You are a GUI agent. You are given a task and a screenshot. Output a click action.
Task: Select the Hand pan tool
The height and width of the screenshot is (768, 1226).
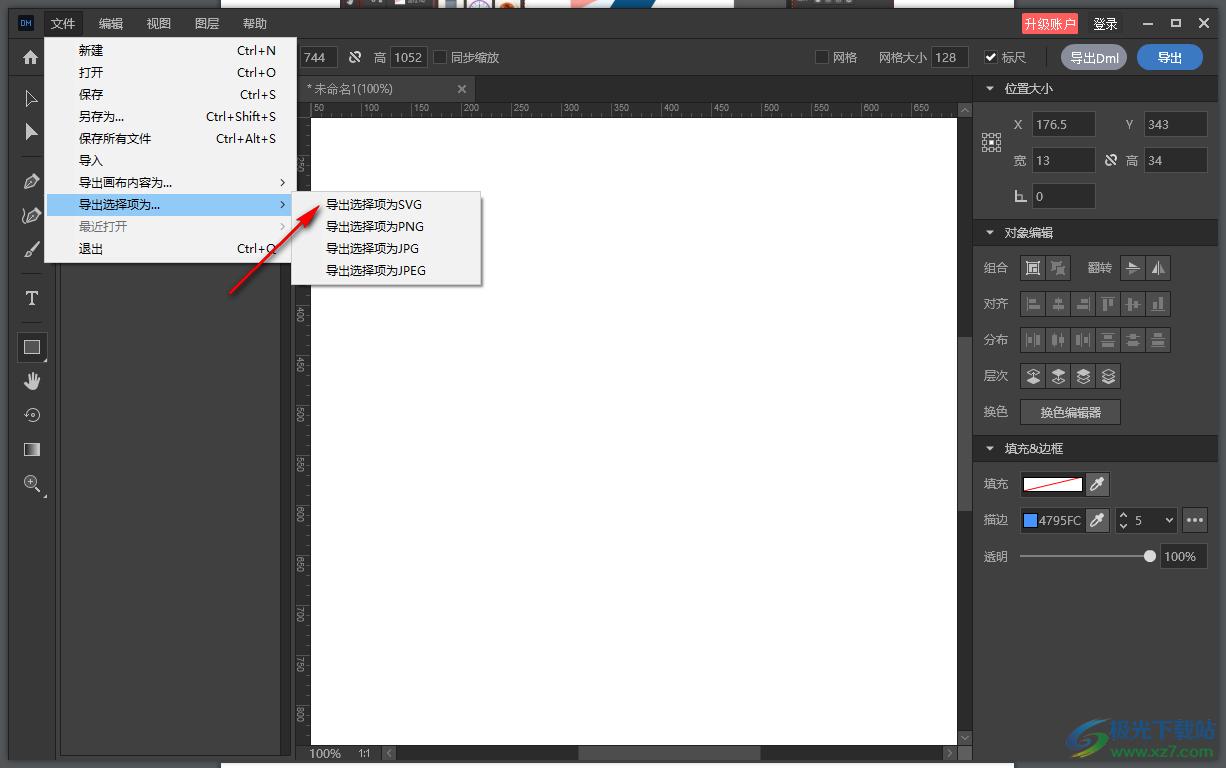(31, 381)
